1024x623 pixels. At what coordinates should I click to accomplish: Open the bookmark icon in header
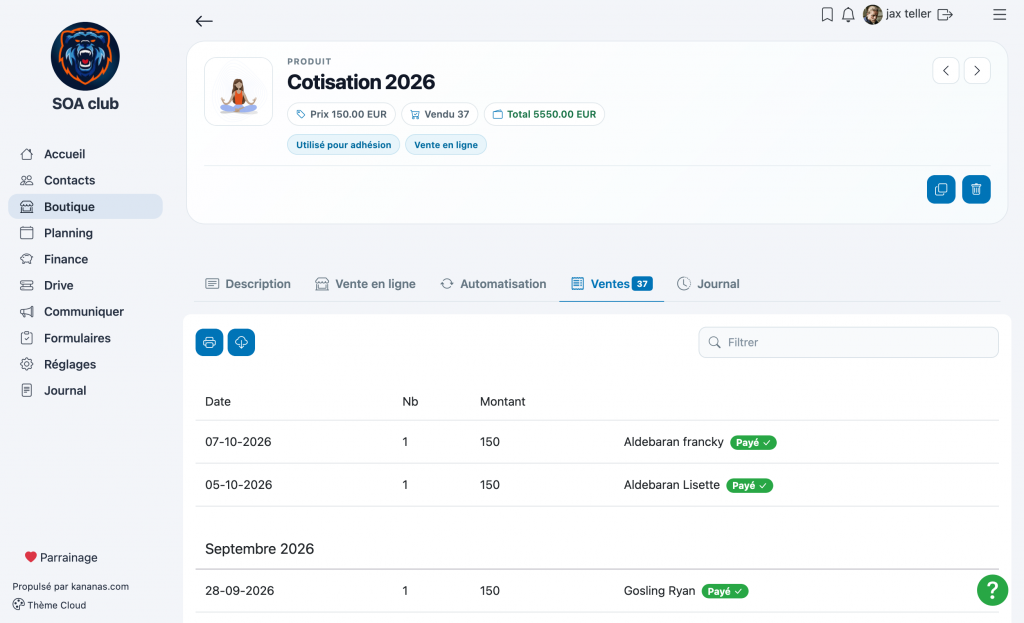pos(827,14)
